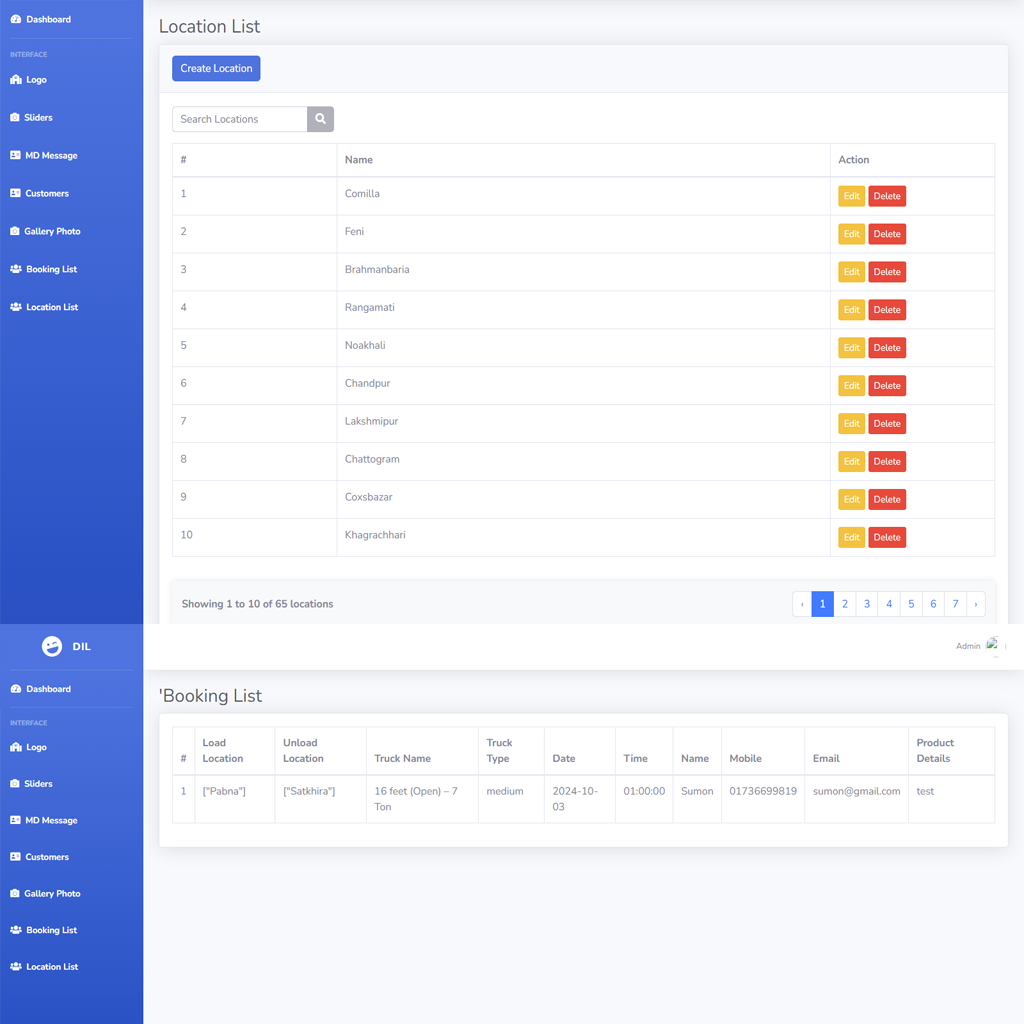1024x1024 pixels.
Task: Click the magnifier search button
Action: (320, 119)
